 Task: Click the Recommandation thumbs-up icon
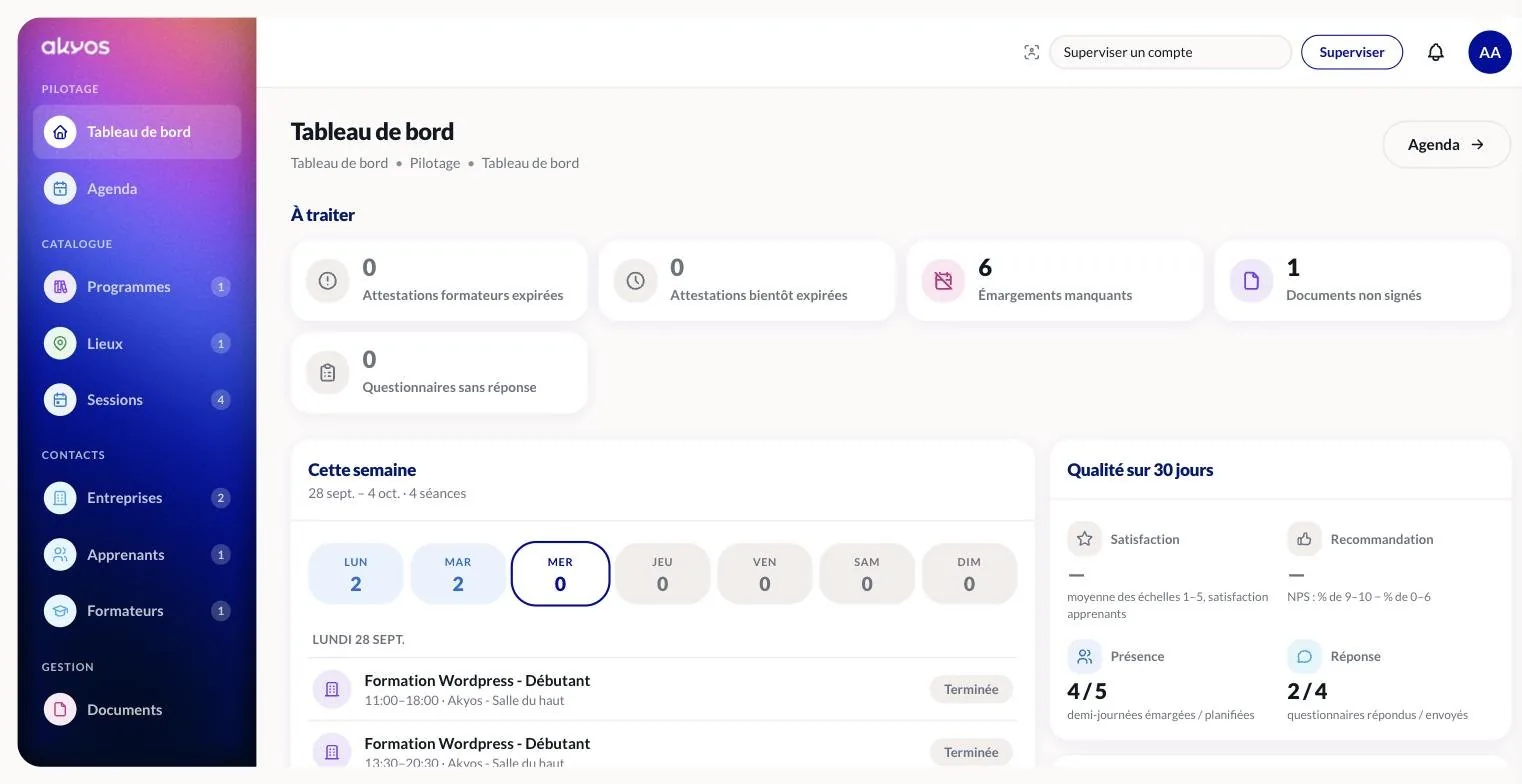tap(1304, 539)
